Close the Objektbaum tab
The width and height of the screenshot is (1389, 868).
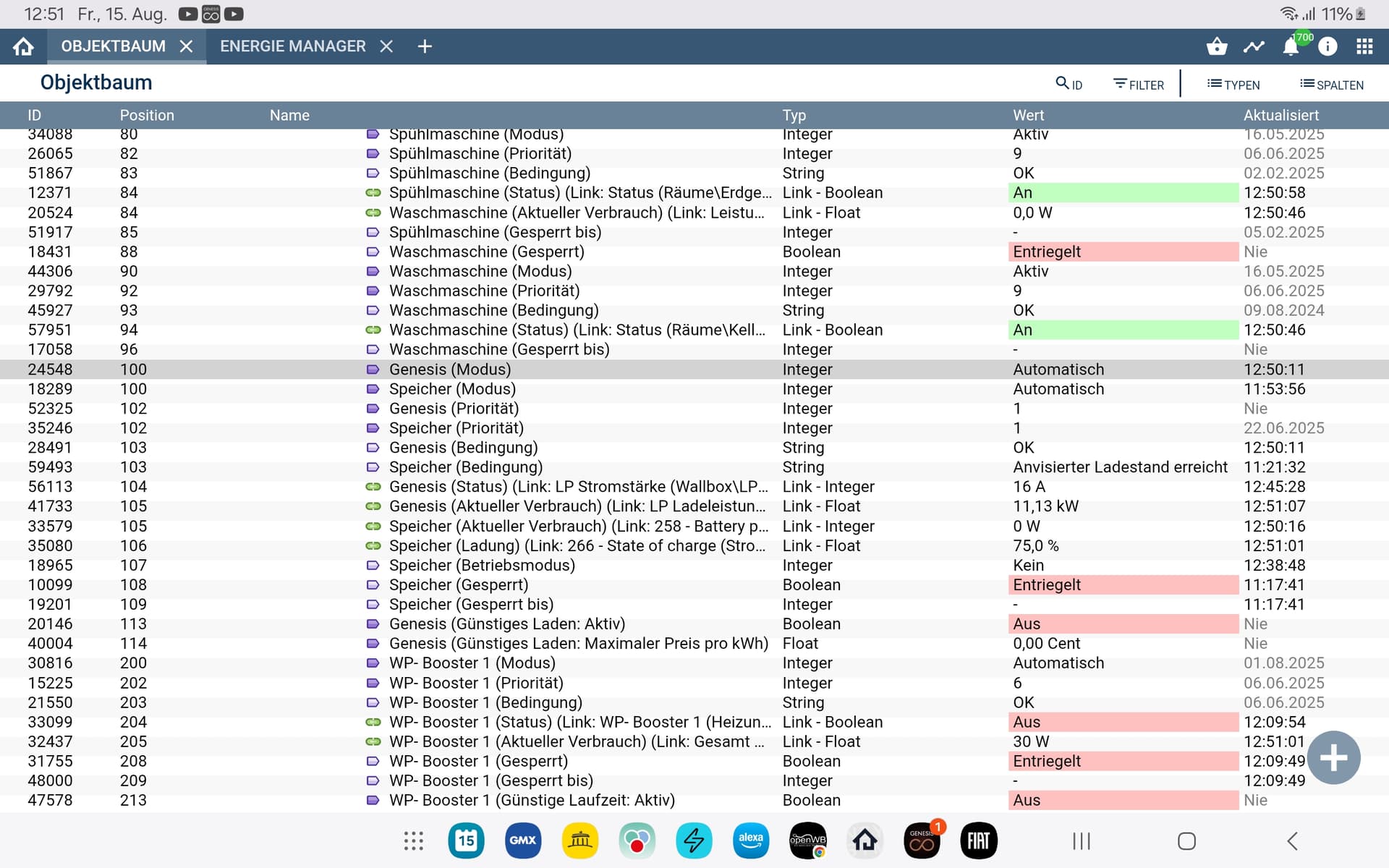click(186, 46)
